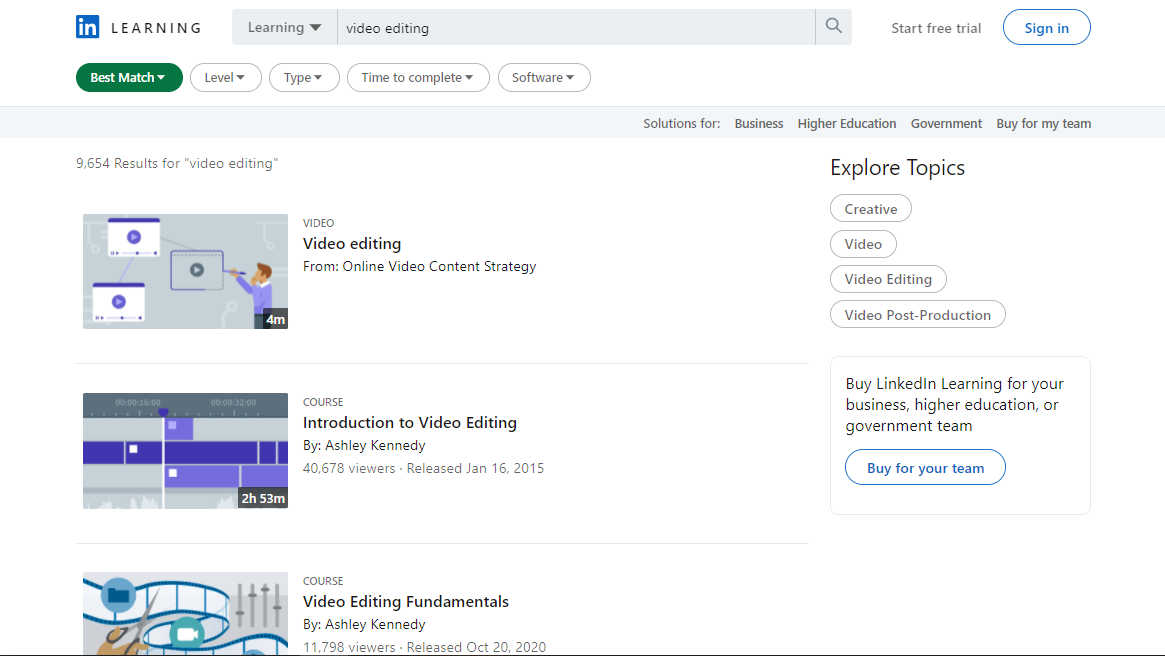
Task: Expand the Type filter dropdown
Action: point(304,77)
